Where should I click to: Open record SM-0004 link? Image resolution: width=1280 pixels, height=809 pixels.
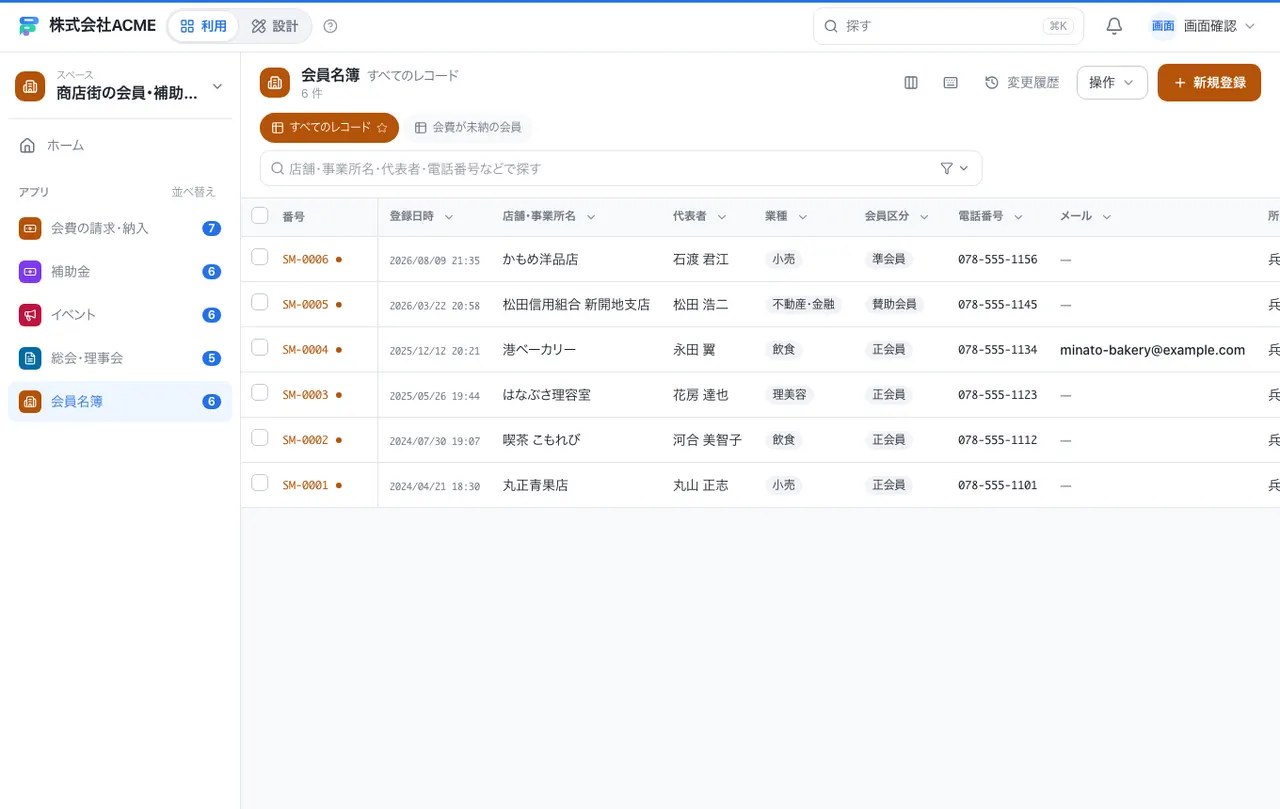click(305, 349)
